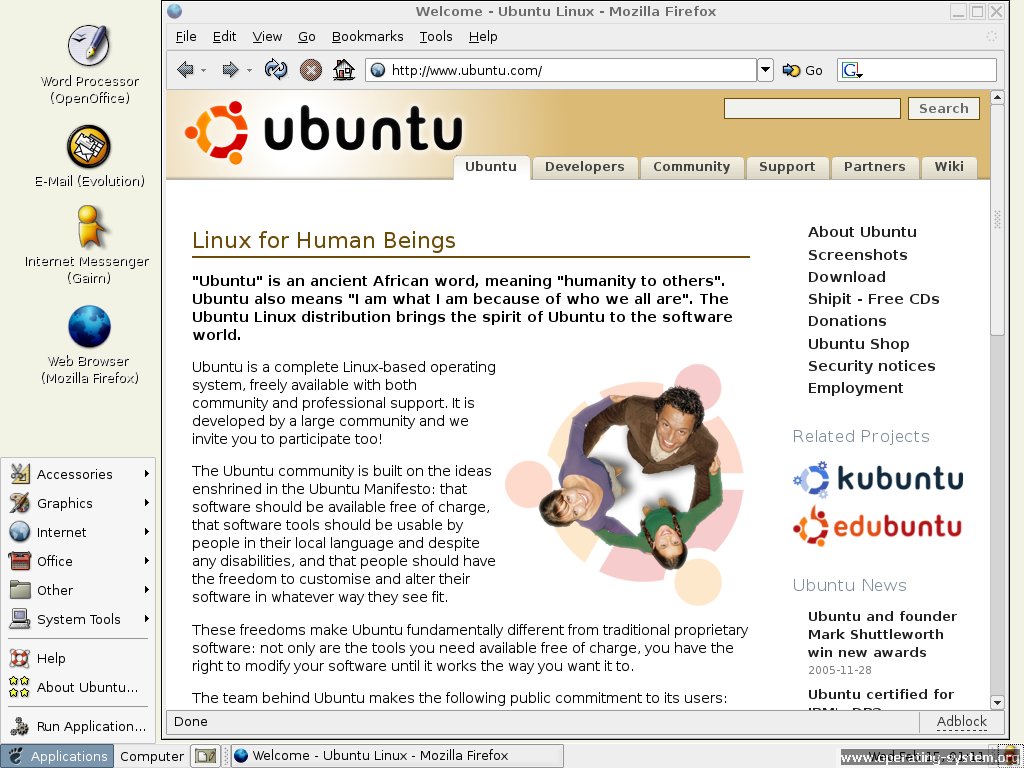Open the Security notices link
Image resolution: width=1024 pixels, height=768 pixels.
(871, 366)
